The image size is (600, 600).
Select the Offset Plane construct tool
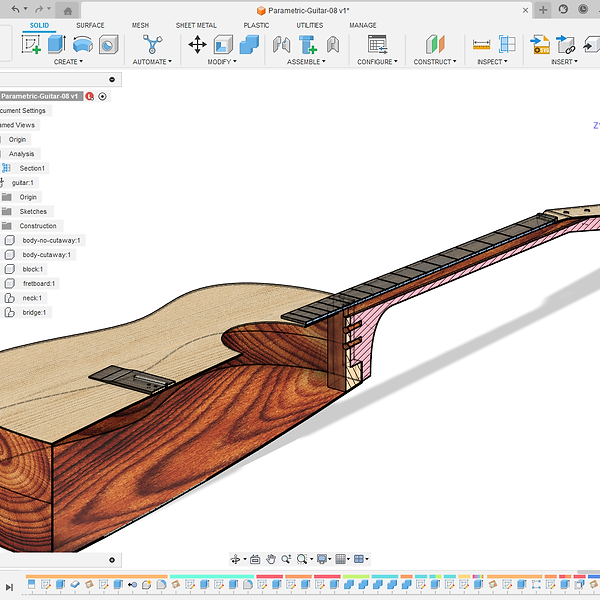pyautogui.click(x=435, y=44)
